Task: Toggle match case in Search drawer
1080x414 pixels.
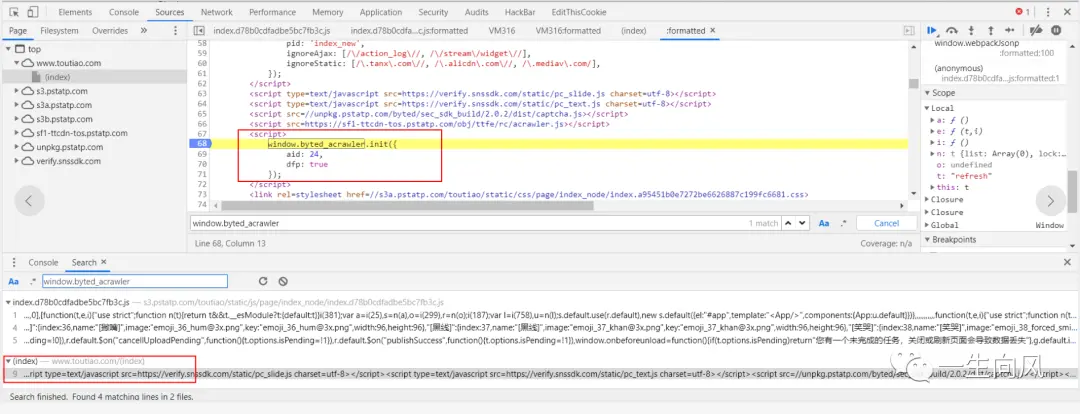Action: coord(14,282)
